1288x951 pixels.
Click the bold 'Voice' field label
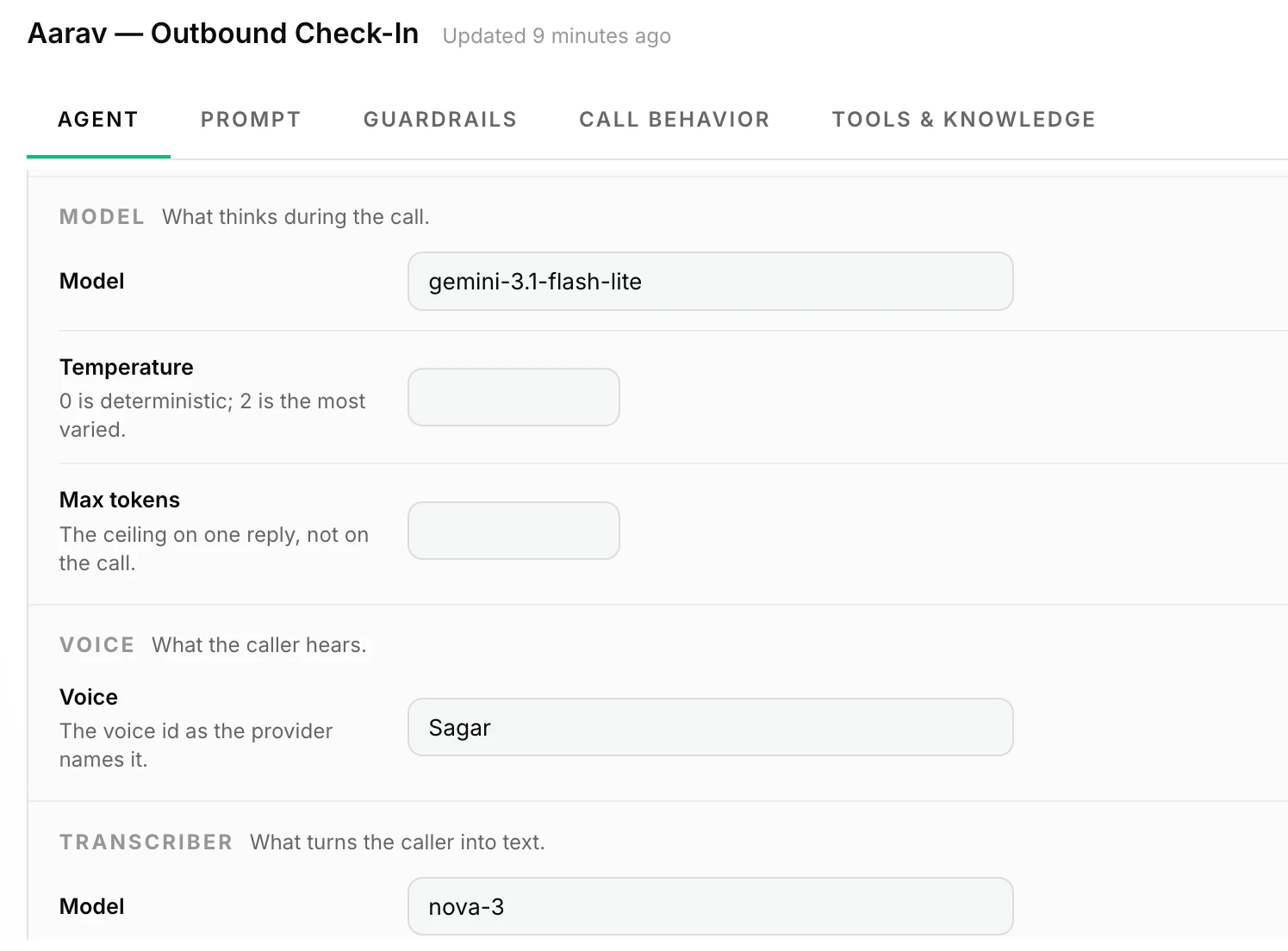point(89,697)
